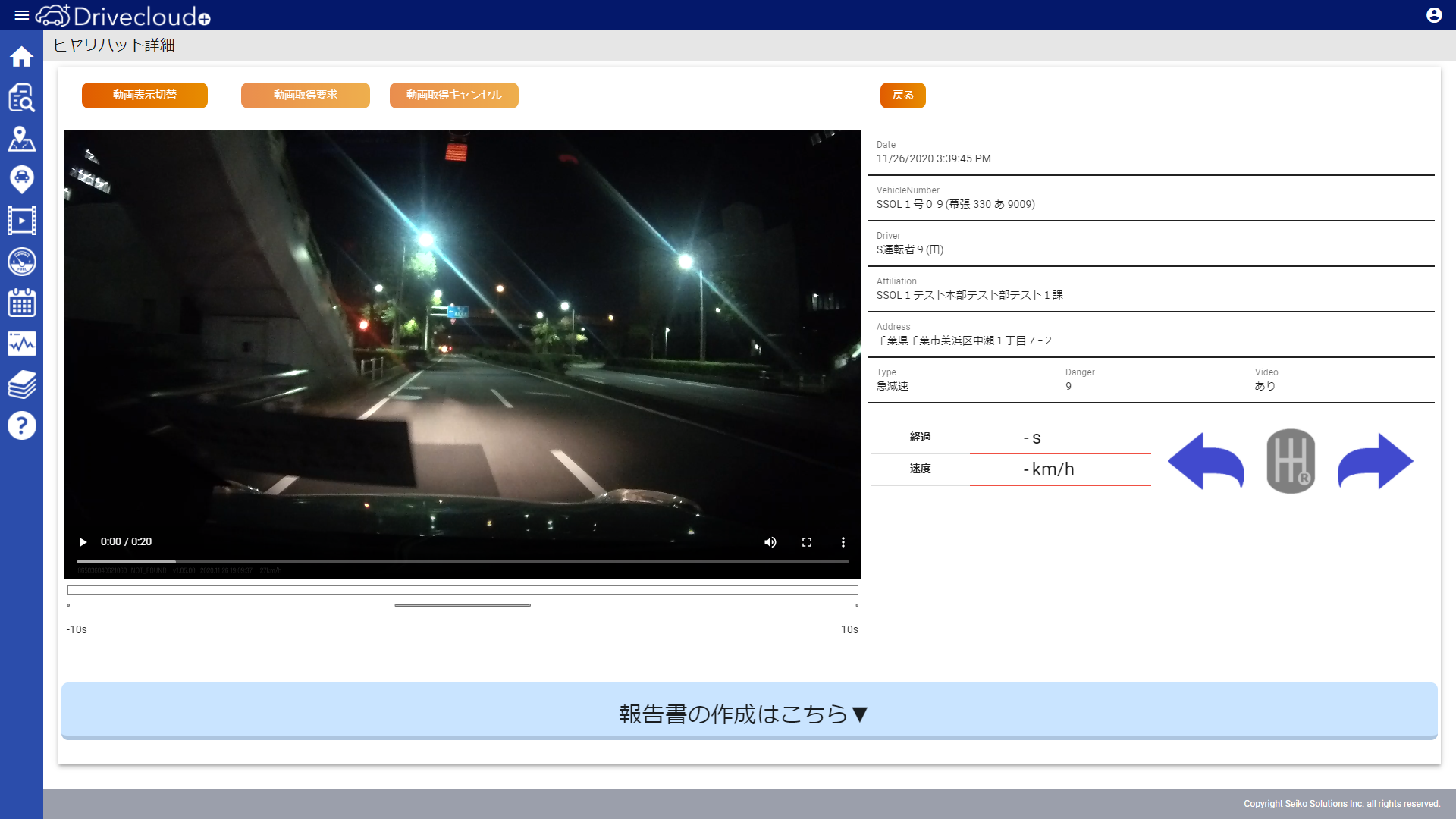Click the type value 急減速
1456x819 pixels.
tap(893, 386)
